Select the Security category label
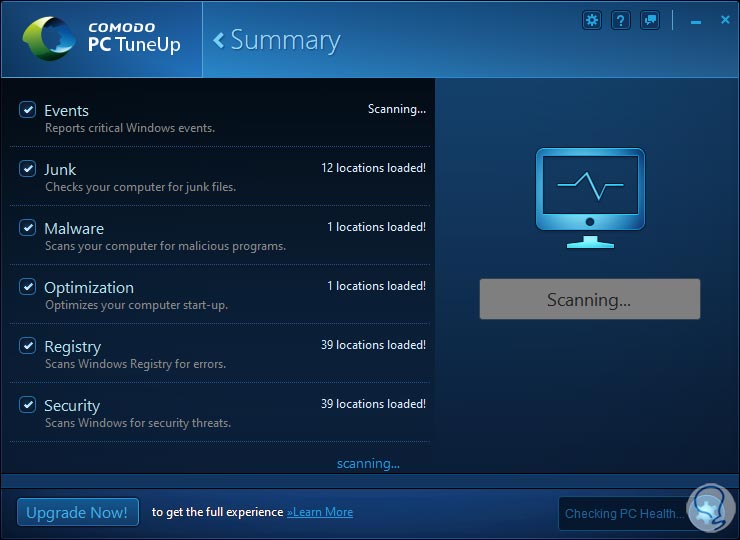Image resolution: width=740 pixels, height=540 pixels. point(72,406)
